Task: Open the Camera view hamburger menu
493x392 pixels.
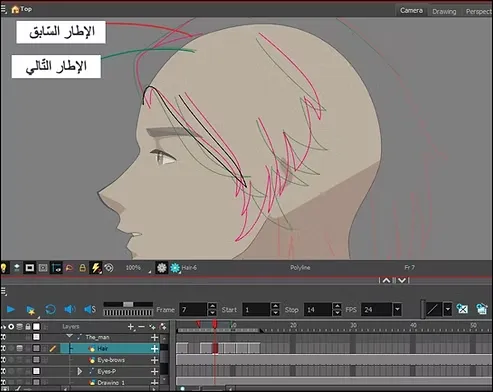Action: pos(4,9)
